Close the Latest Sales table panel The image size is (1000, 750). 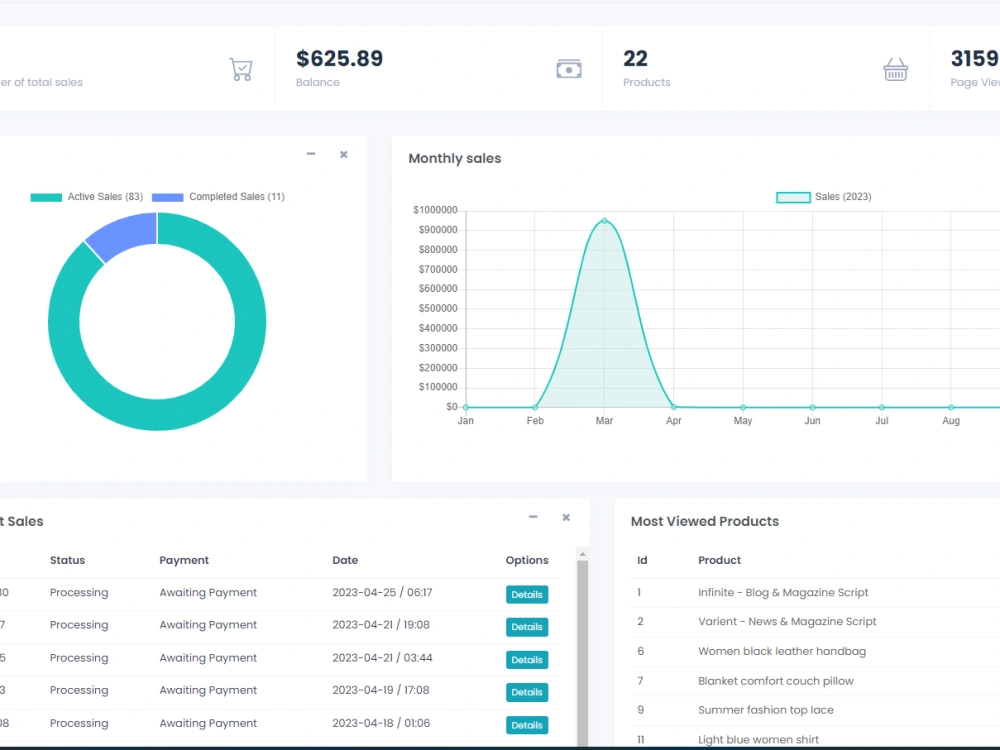click(566, 517)
